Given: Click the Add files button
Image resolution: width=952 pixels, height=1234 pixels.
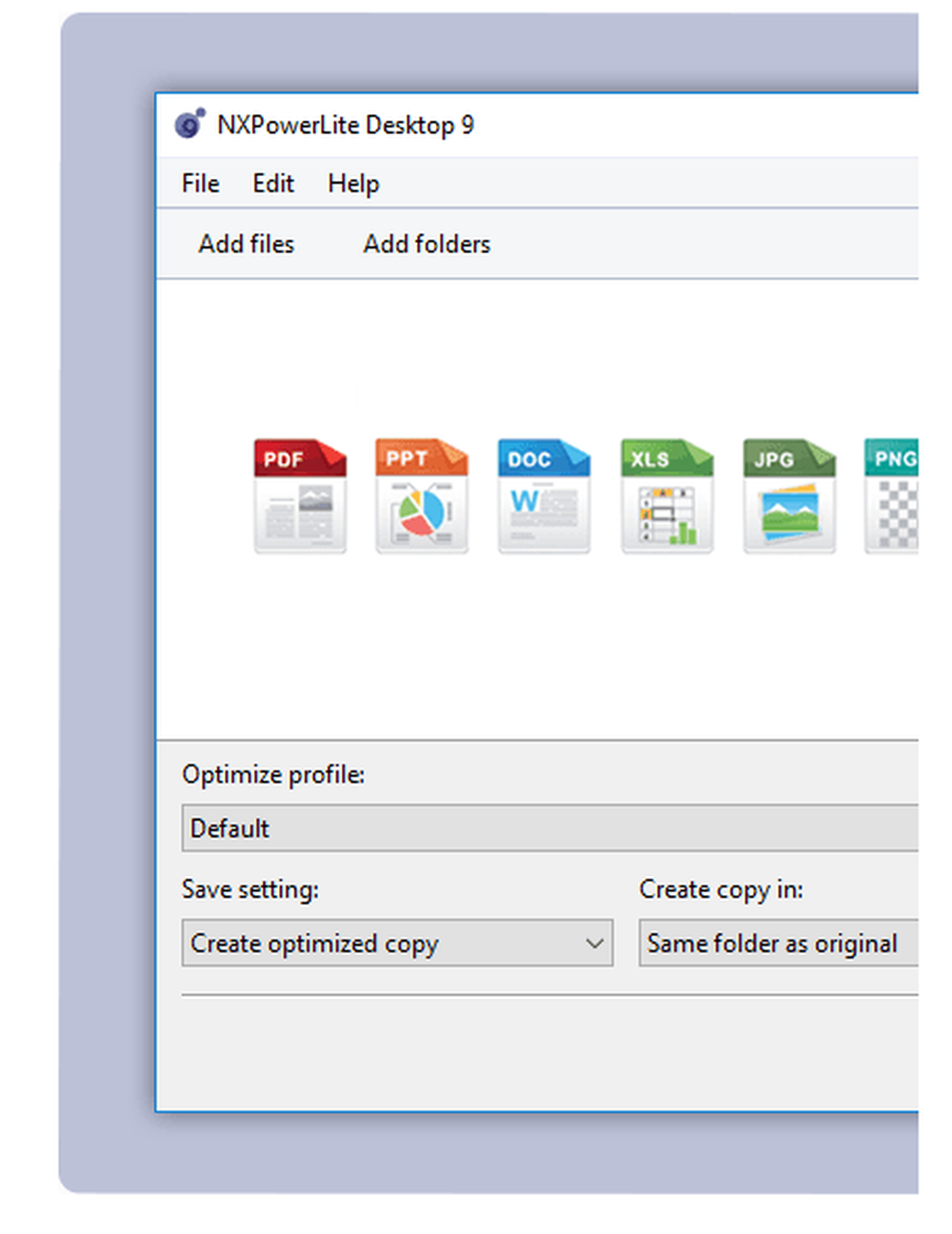Looking at the screenshot, I should point(247,244).
